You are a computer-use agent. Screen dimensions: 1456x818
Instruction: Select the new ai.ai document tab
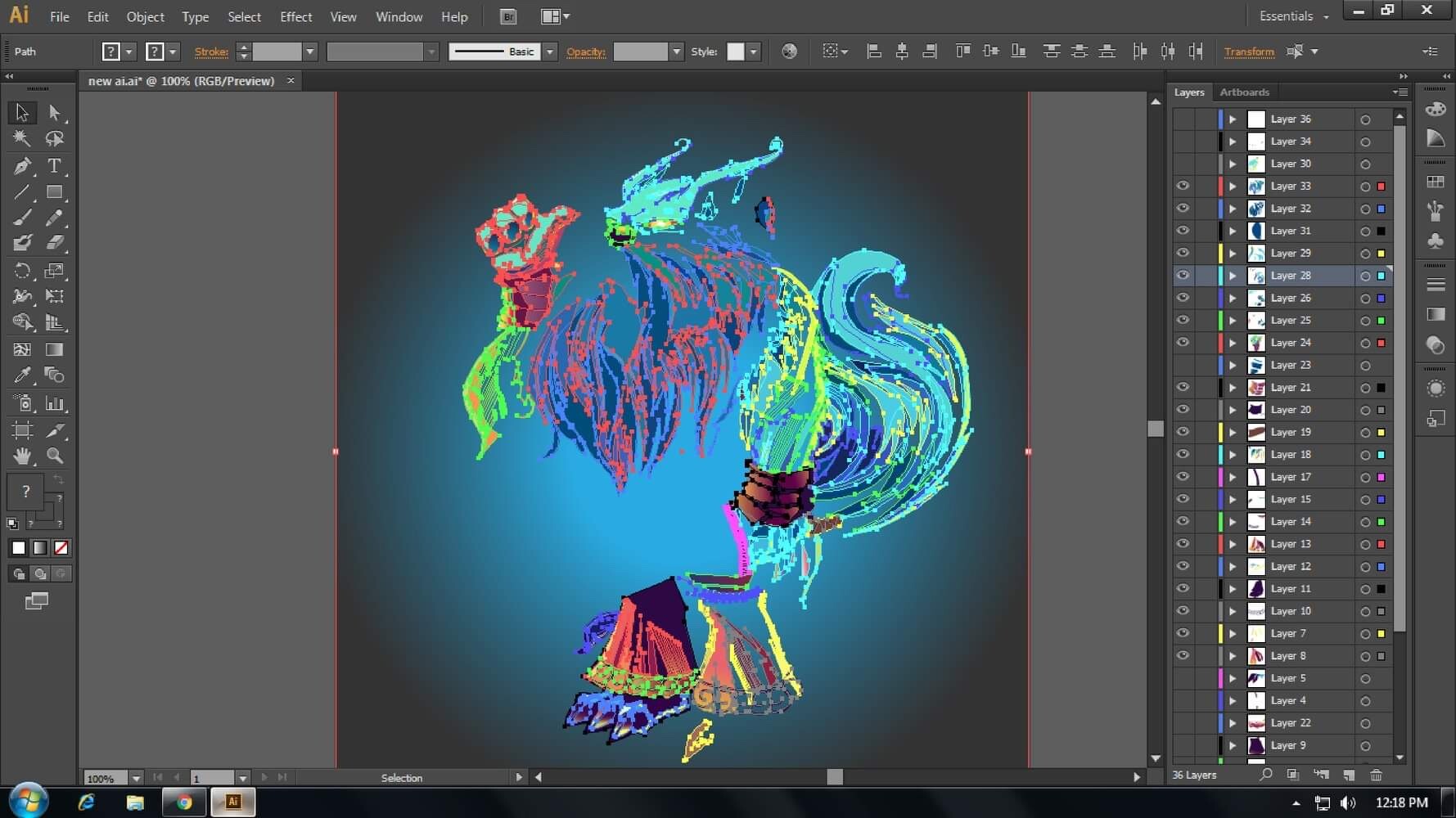pos(182,81)
